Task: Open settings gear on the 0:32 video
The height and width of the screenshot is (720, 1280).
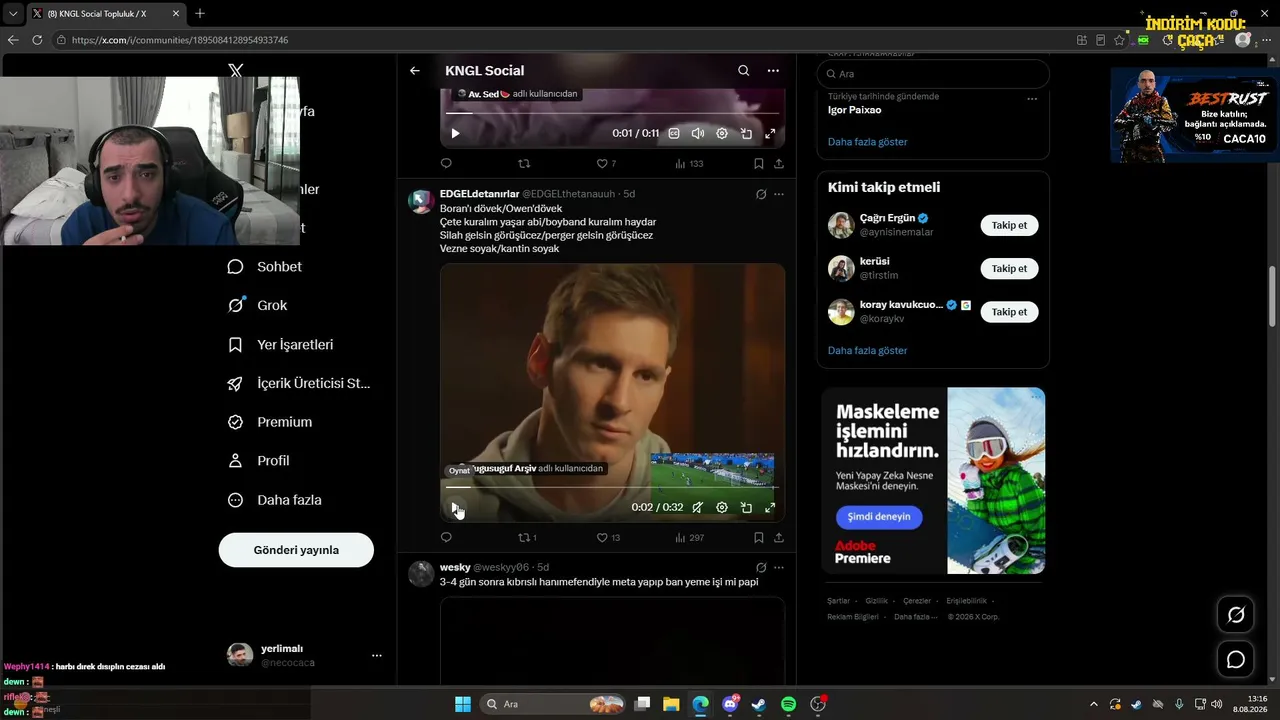Action: coord(722,507)
